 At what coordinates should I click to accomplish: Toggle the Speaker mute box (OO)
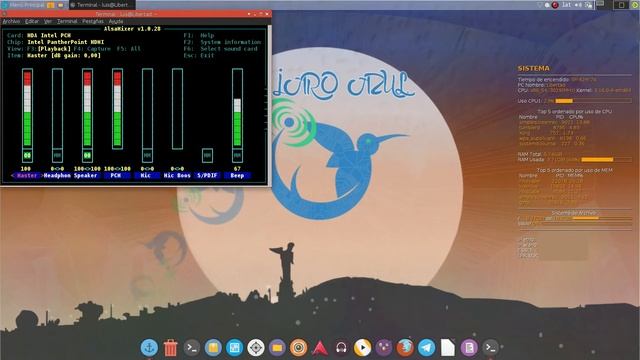87,156
